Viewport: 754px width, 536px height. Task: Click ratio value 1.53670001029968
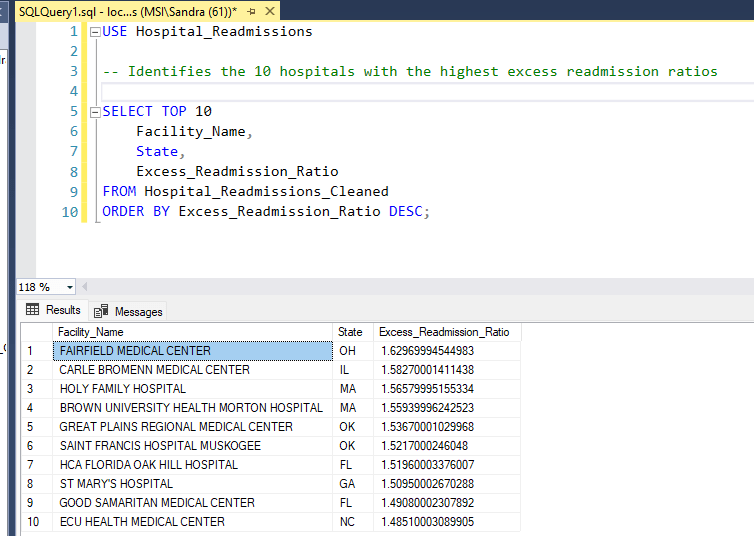click(x=447, y=427)
